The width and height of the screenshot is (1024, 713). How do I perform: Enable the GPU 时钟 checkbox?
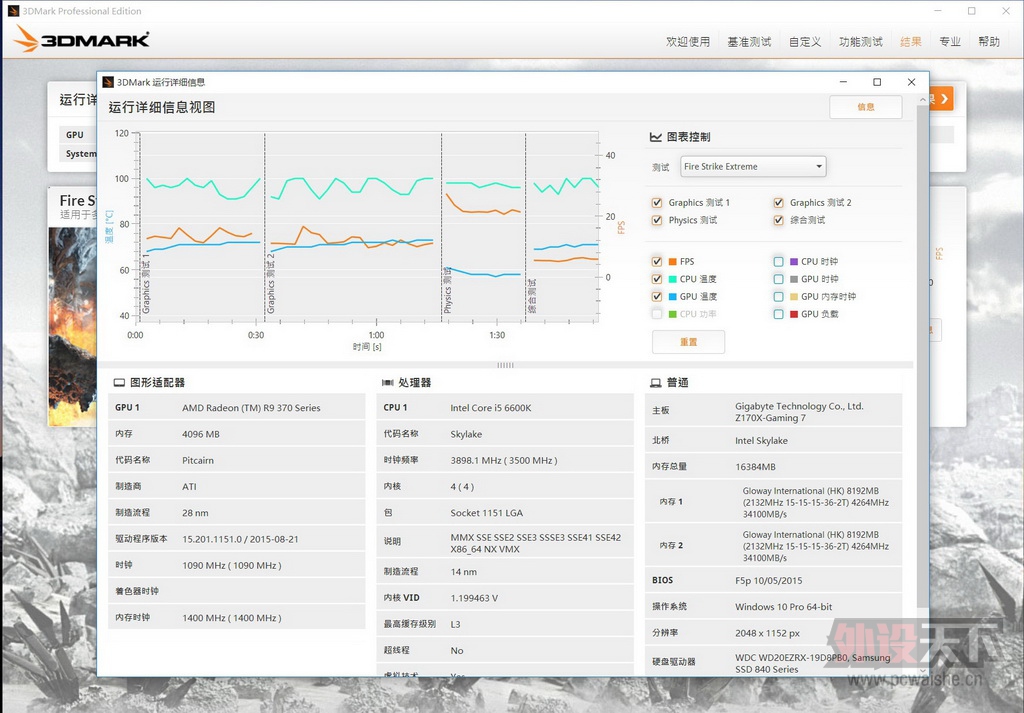click(778, 279)
